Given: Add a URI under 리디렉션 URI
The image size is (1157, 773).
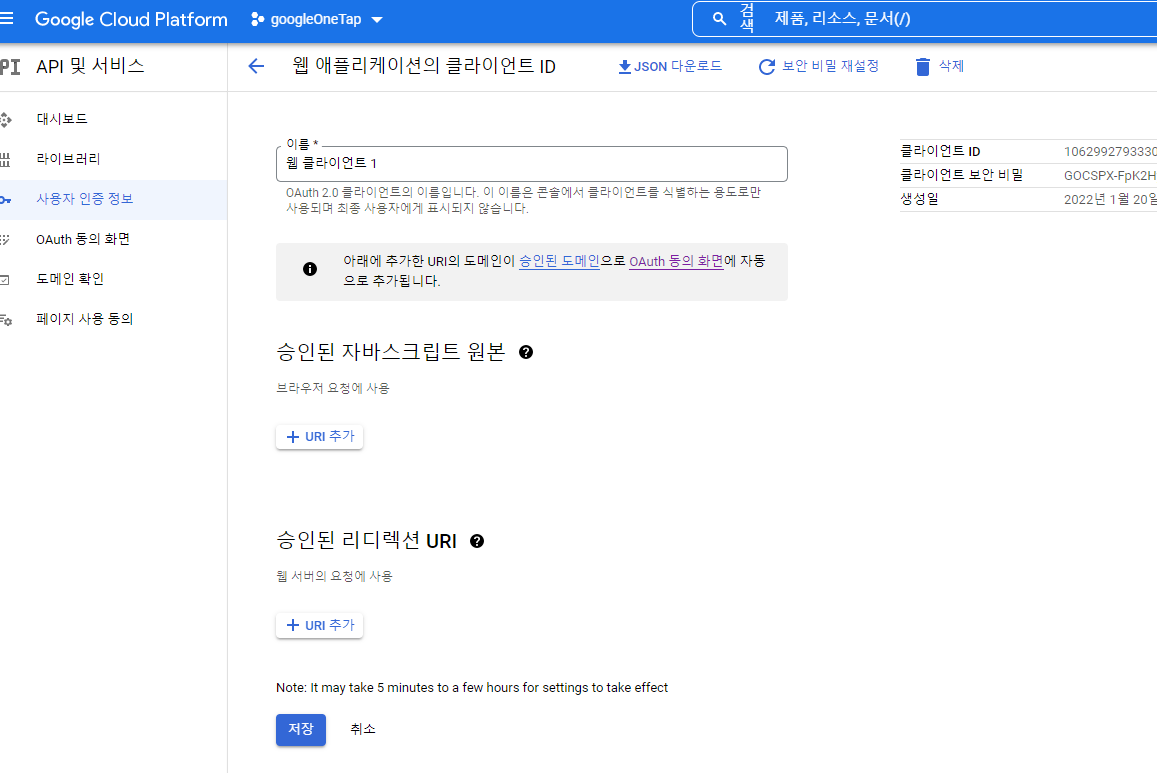Looking at the screenshot, I should [x=320, y=625].
